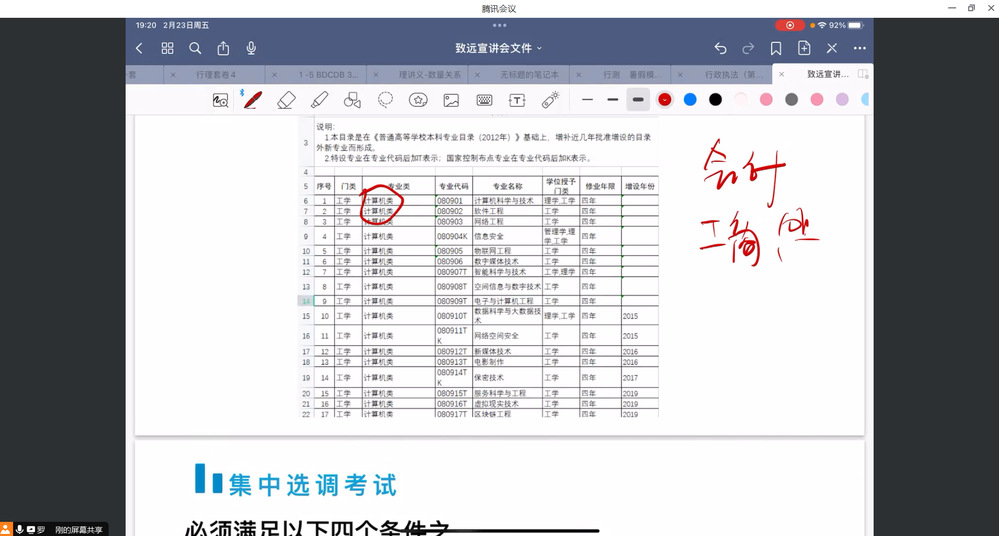The image size is (999, 536).
Task: Click cell 080901 in the table
Action: point(450,201)
